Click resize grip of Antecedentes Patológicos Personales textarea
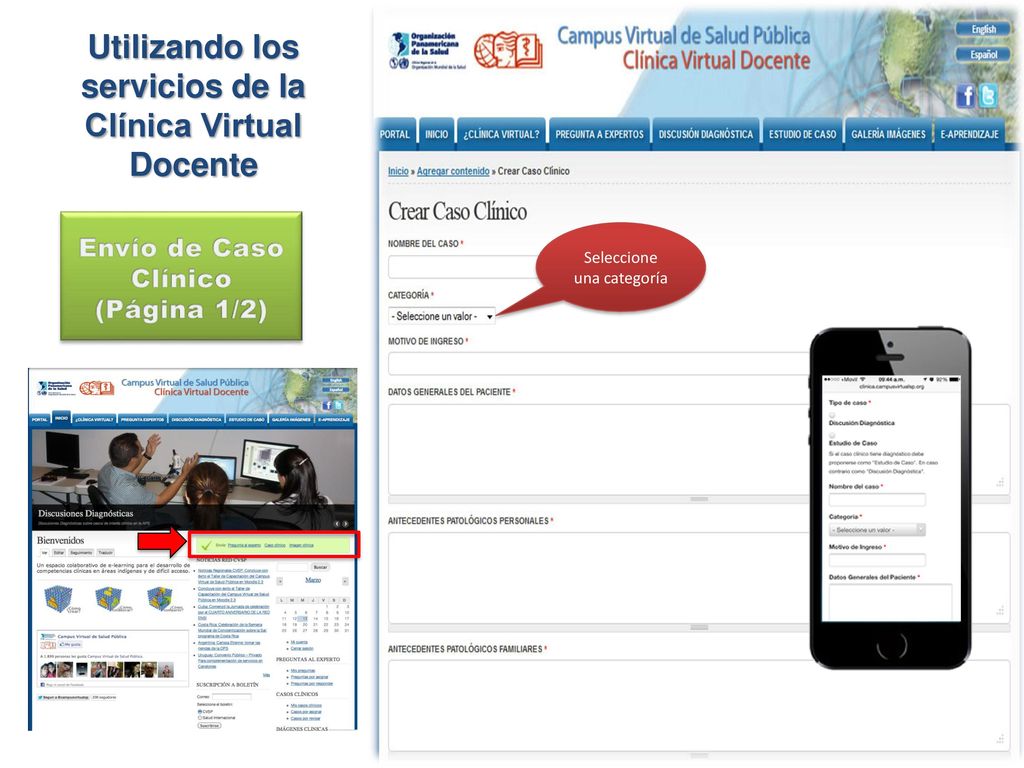 pos(1000,611)
